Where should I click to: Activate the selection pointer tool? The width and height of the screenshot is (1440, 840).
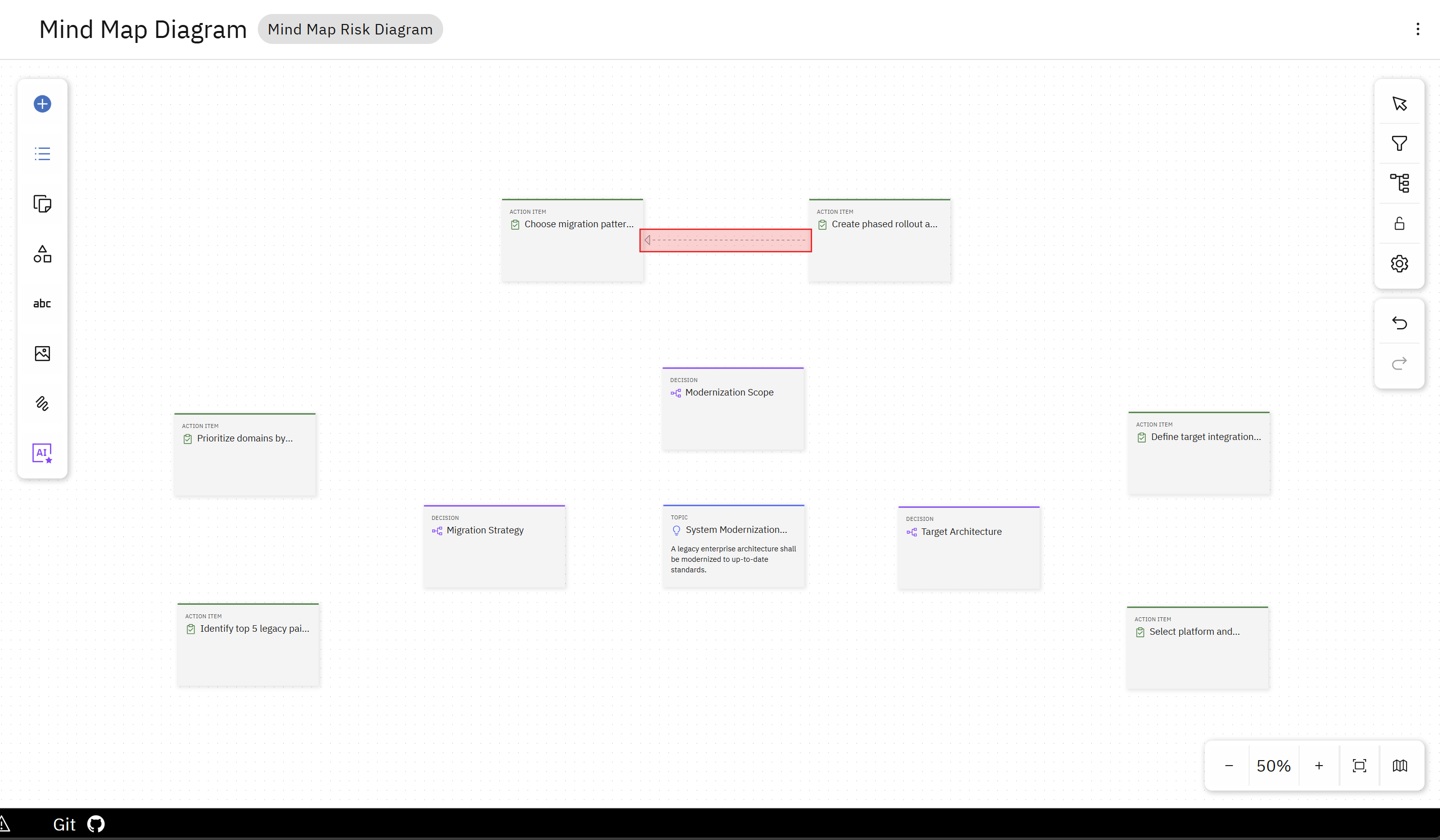1400,104
